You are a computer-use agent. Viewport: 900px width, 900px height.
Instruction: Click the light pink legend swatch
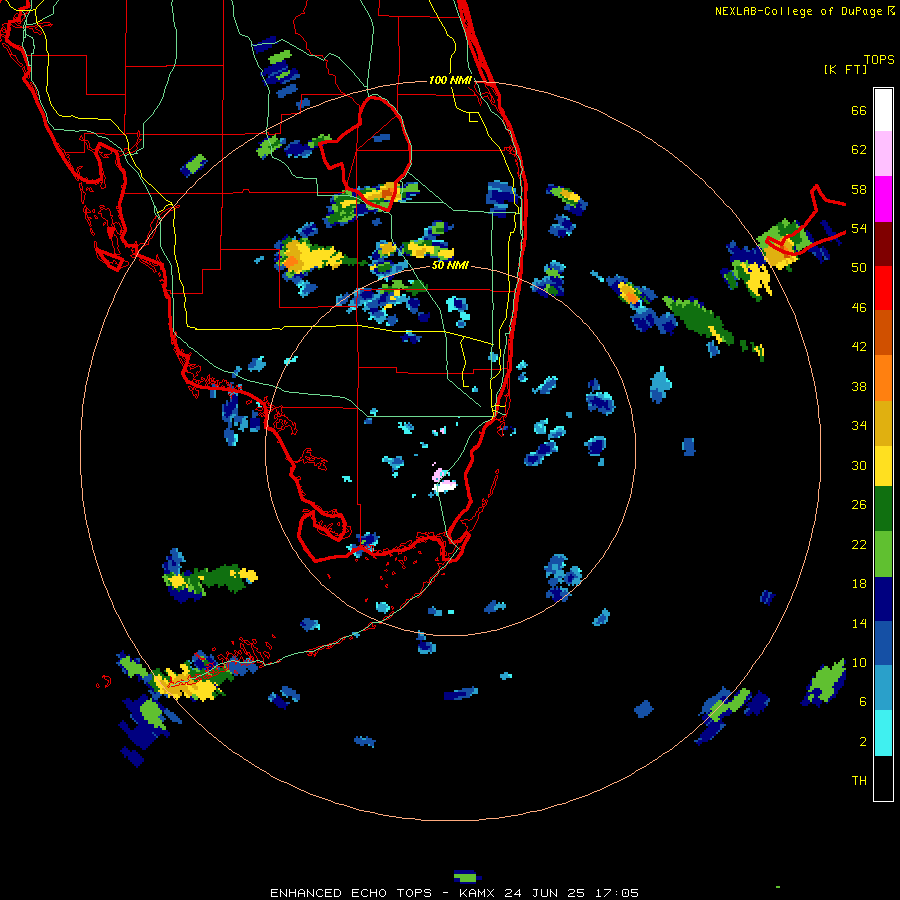[883, 154]
